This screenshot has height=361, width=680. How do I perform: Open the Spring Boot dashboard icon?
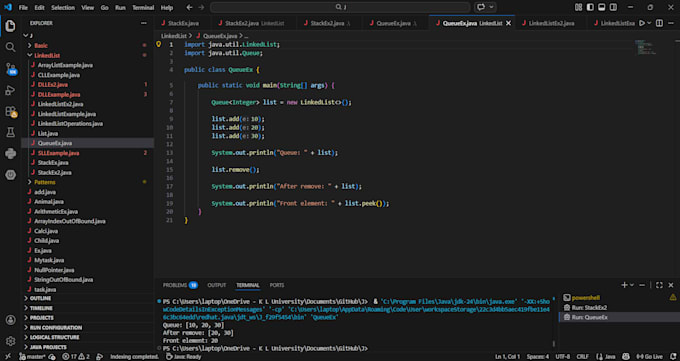pyautogui.click(x=10, y=174)
